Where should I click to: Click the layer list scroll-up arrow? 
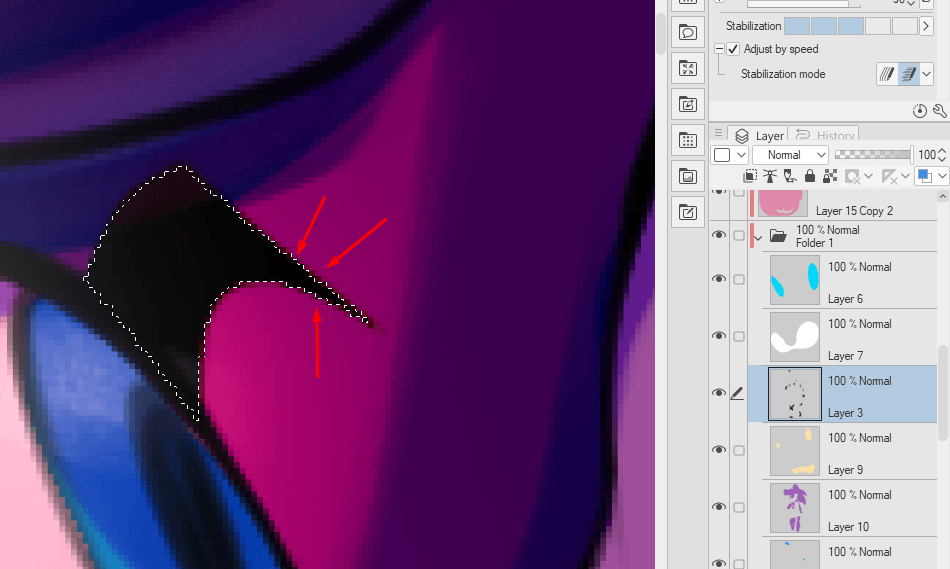(x=942, y=196)
